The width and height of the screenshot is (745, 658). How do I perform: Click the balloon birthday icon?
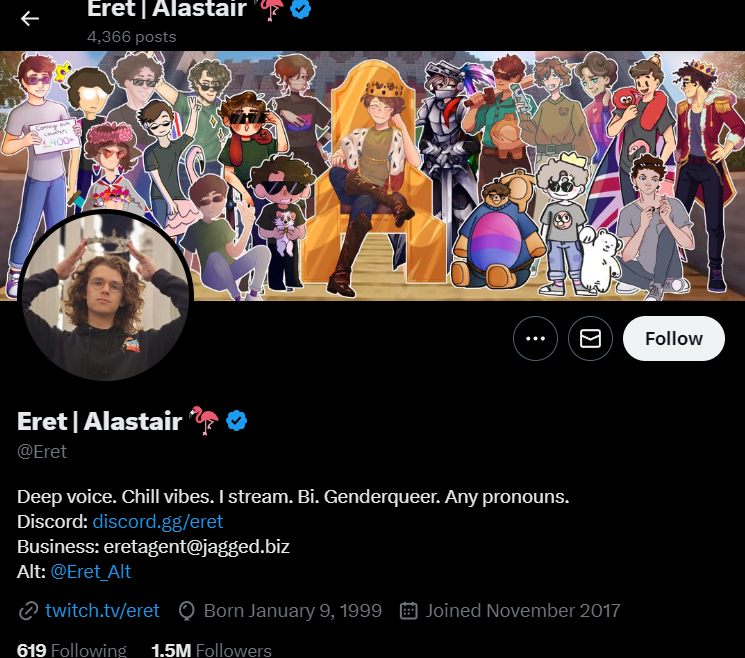(186, 611)
